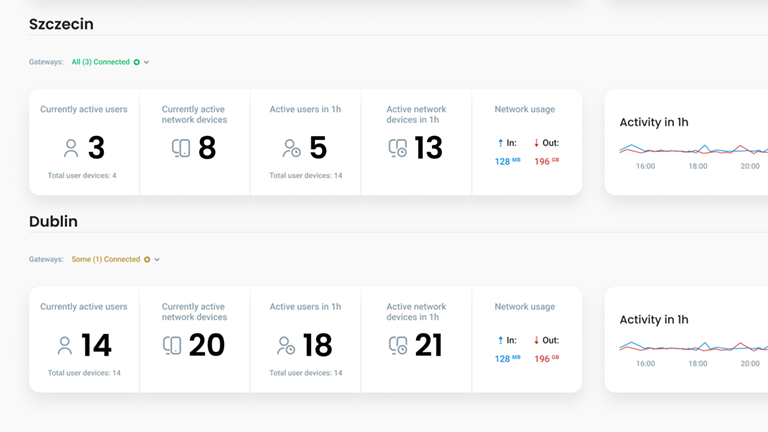Select the Dublin location heading
The image size is (768, 432).
tap(53, 221)
